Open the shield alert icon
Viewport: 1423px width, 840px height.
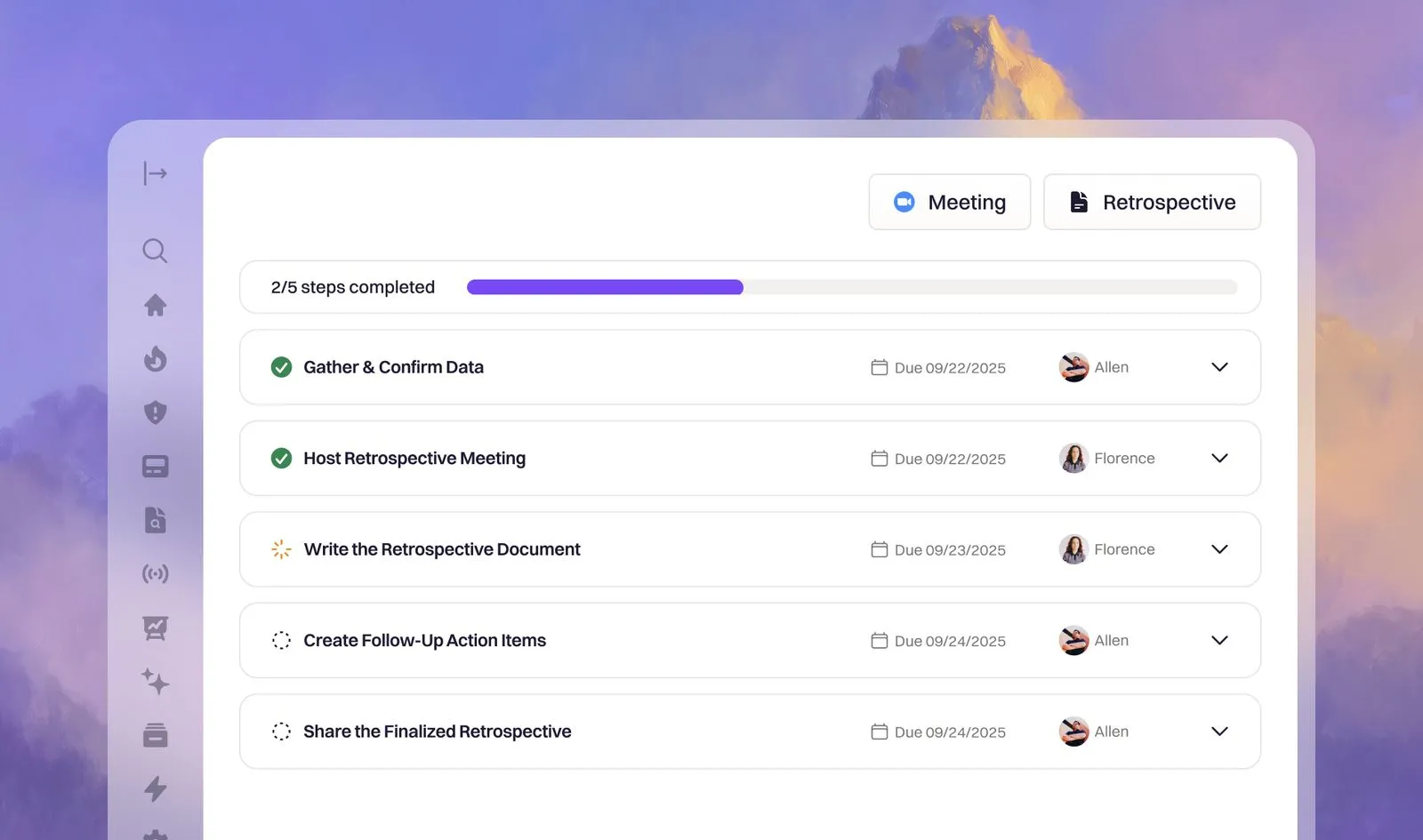[155, 412]
